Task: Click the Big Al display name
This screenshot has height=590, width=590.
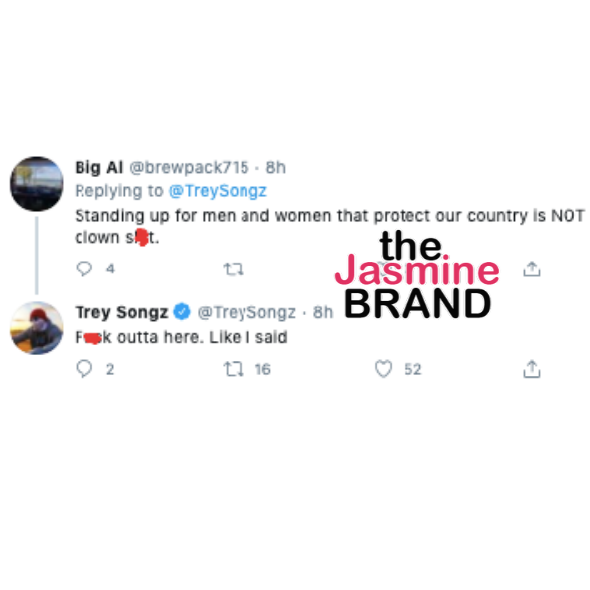Action: (99, 168)
